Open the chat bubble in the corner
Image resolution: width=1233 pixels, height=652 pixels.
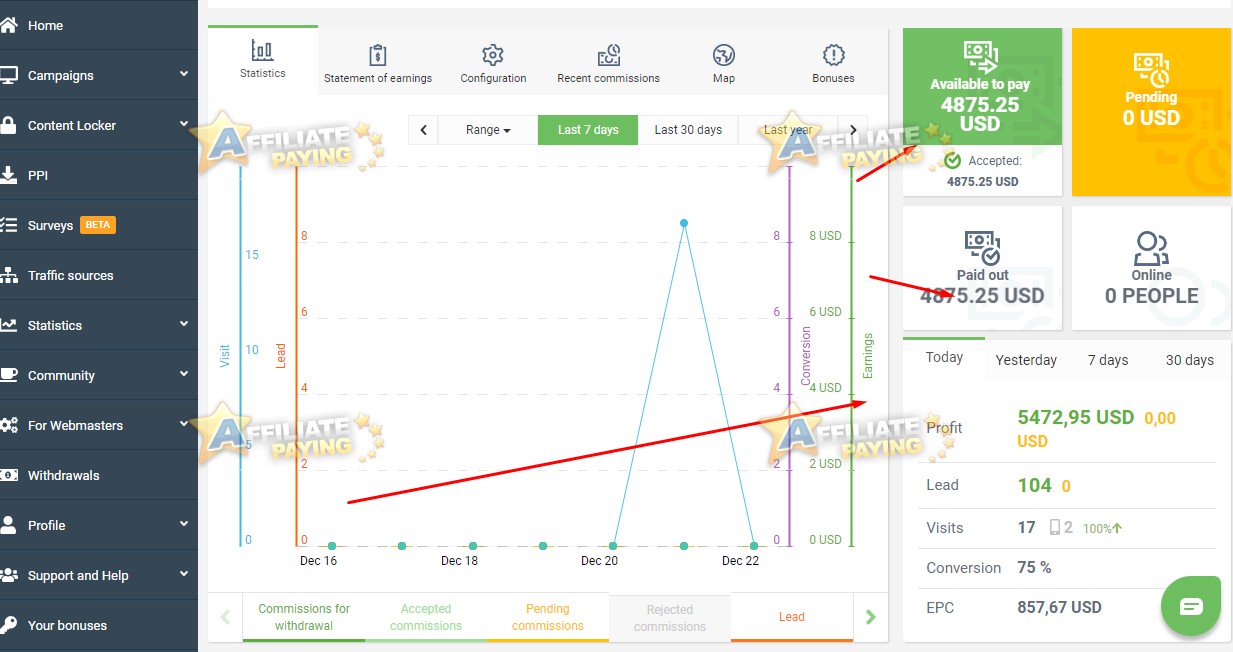click(1190, 605)
